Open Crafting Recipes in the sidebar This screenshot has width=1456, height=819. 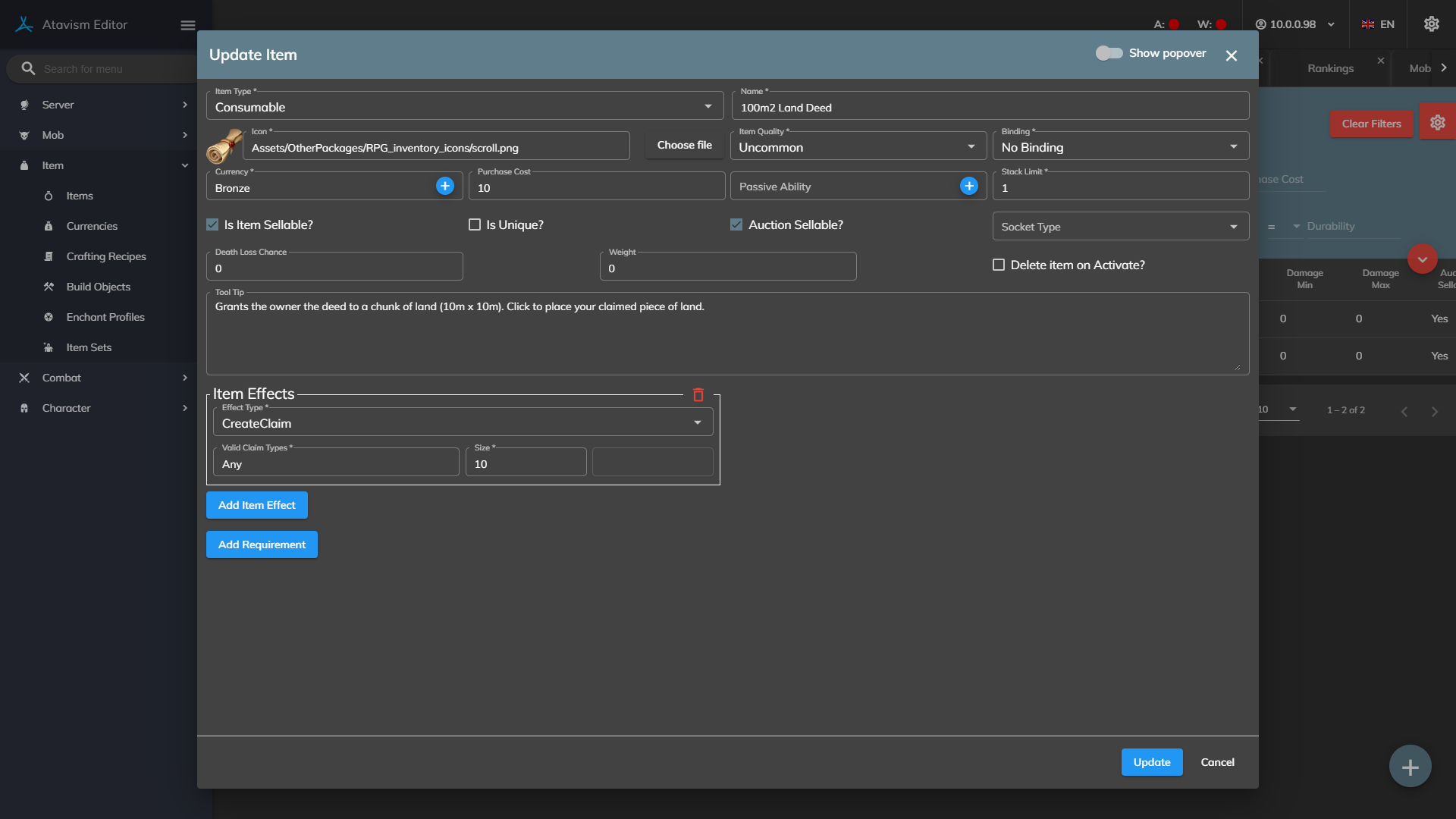click(x=106, y=256)
